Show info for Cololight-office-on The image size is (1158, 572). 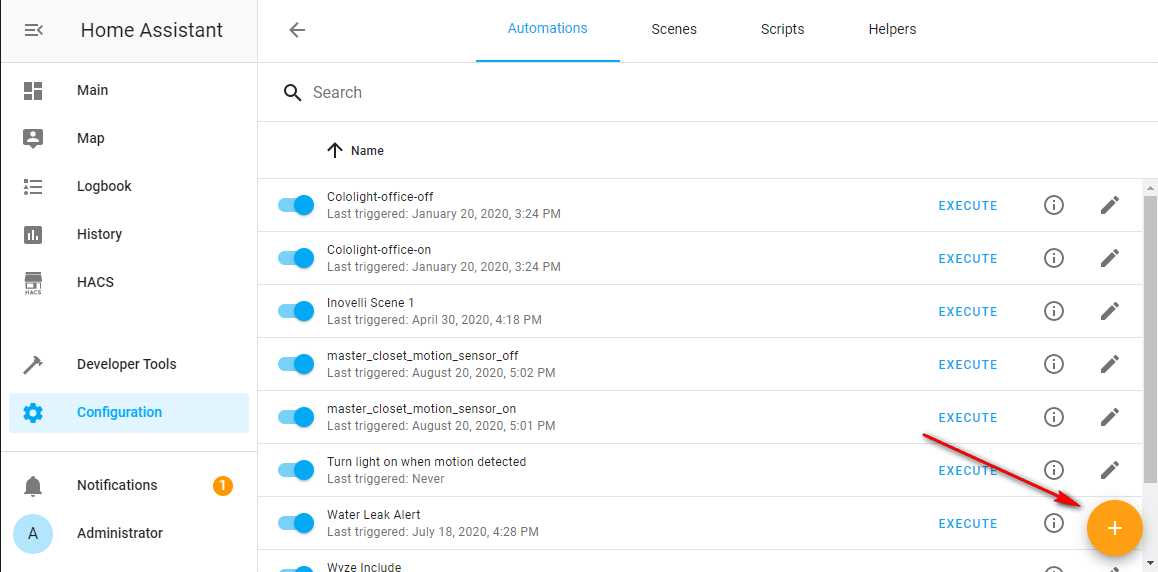[x=1054, y=258]
